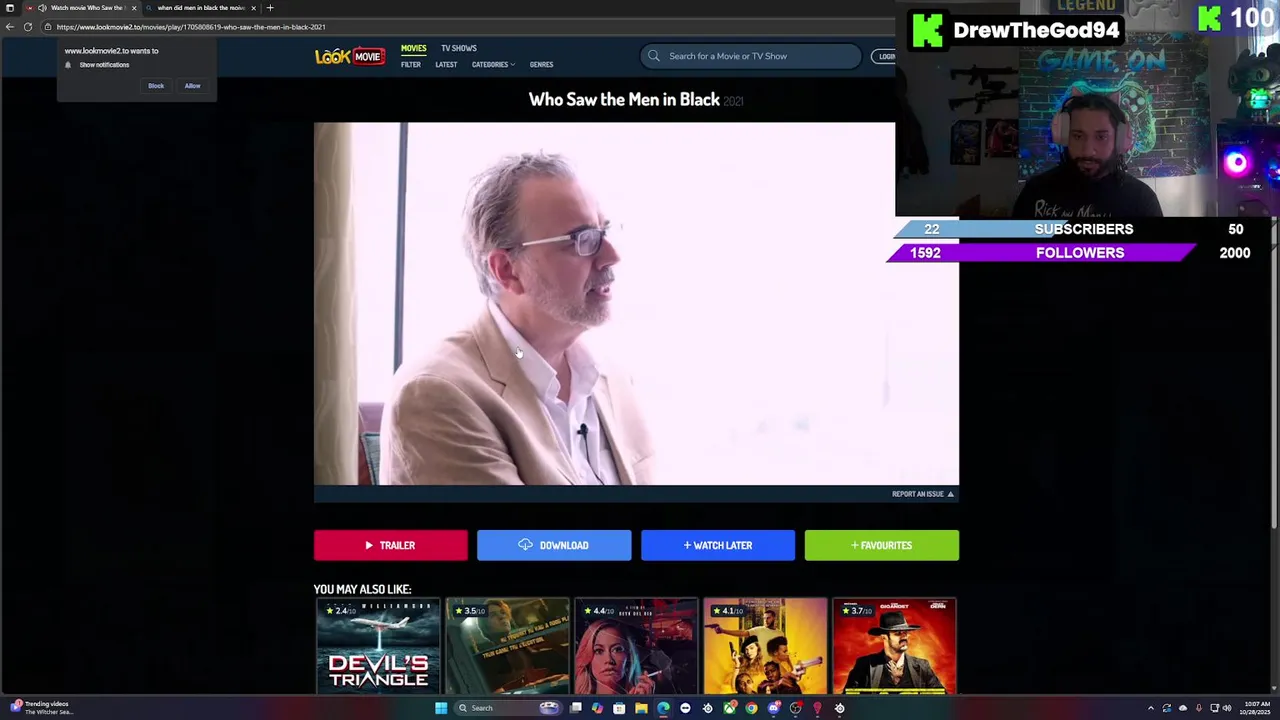Image resolution: width=1280 pixels, height=720 pixels.
Task: Add movie to Favourites
Action: [881, 545]
